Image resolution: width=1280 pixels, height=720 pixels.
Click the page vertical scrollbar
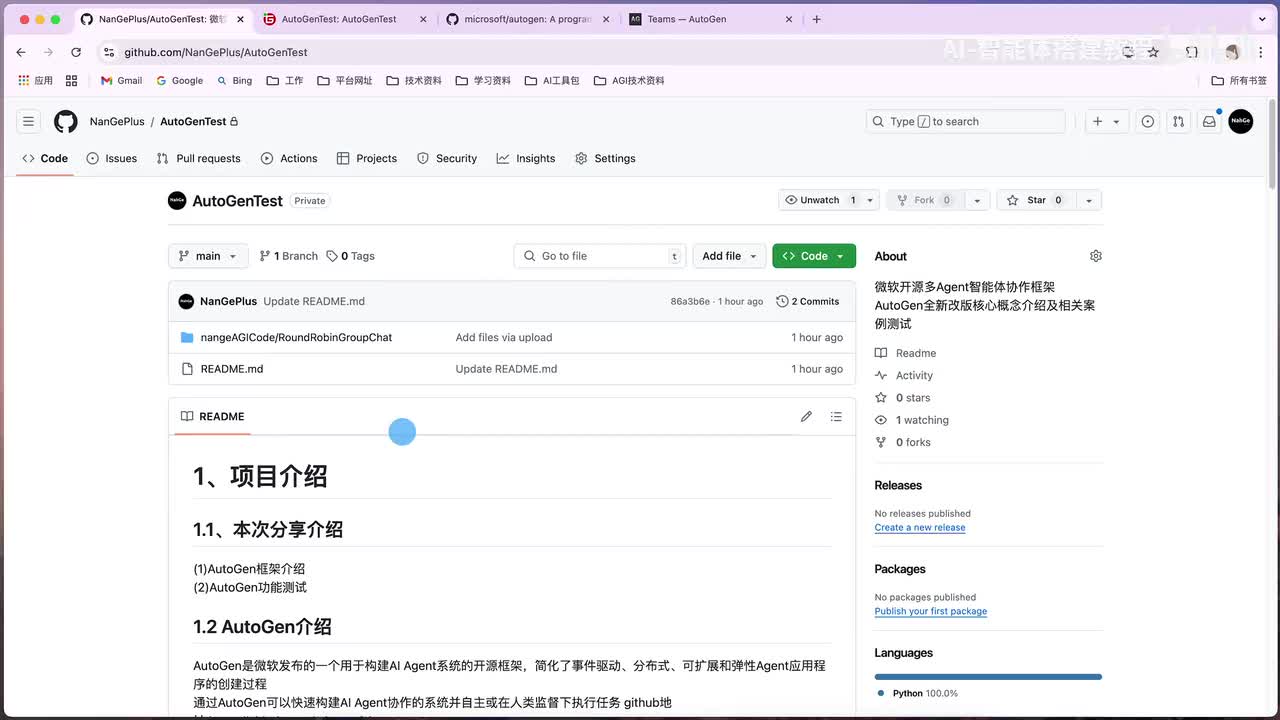click(1272, 144)
